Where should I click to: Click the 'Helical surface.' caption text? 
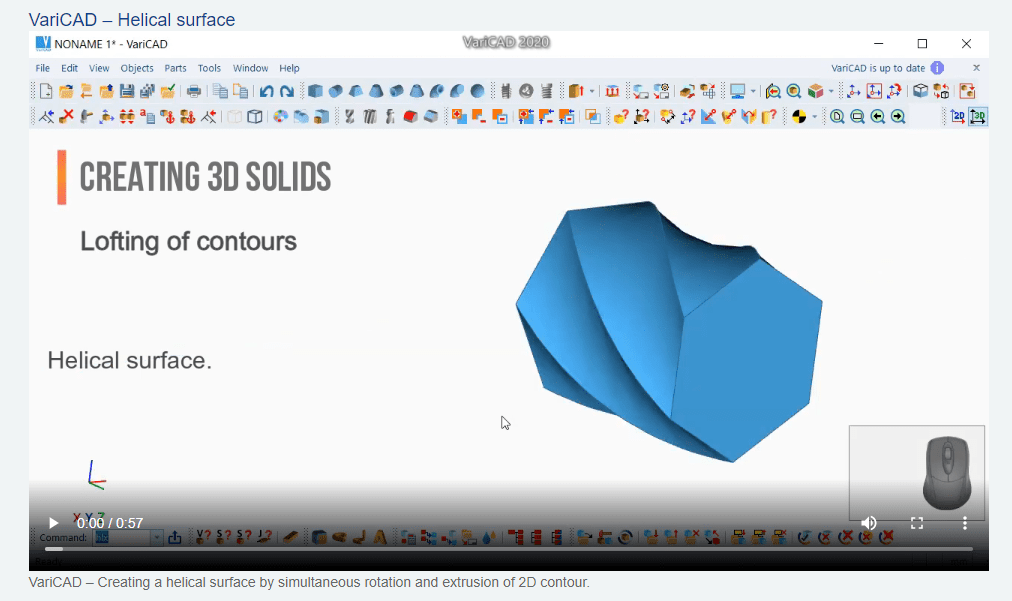130,360
